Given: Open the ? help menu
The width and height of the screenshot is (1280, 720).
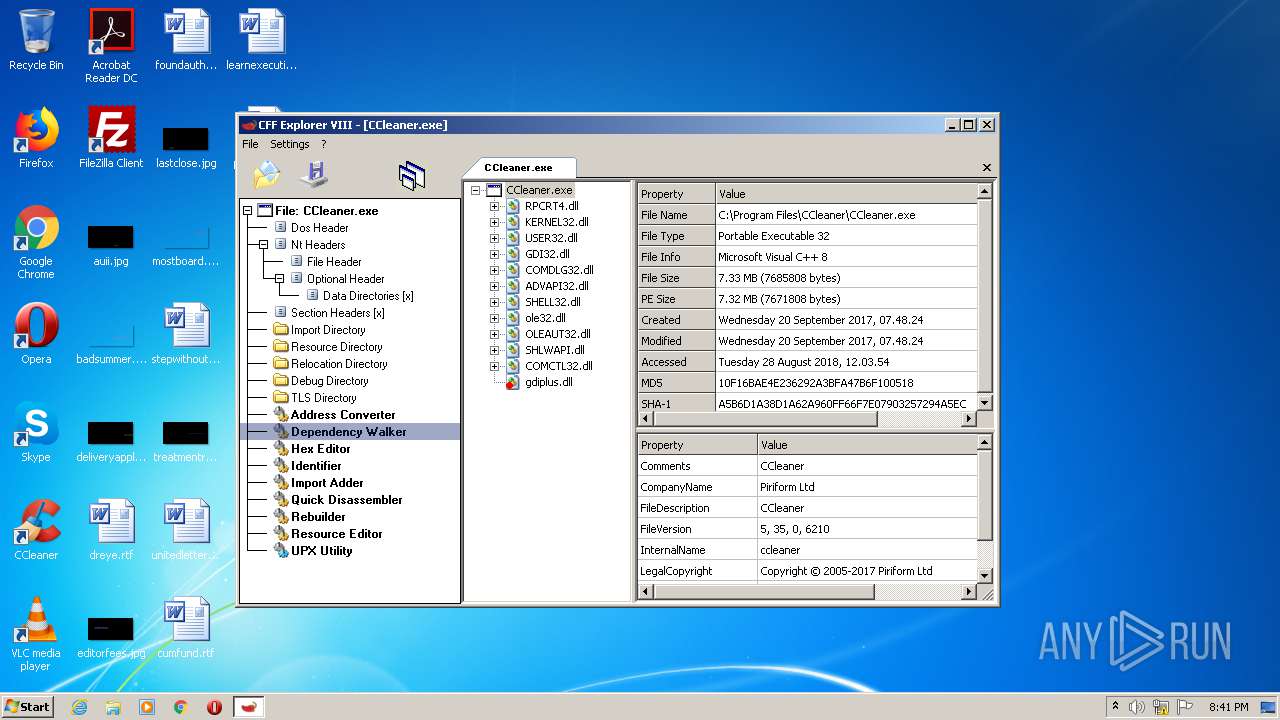Looking at the screenshot, I should point(323,144).
